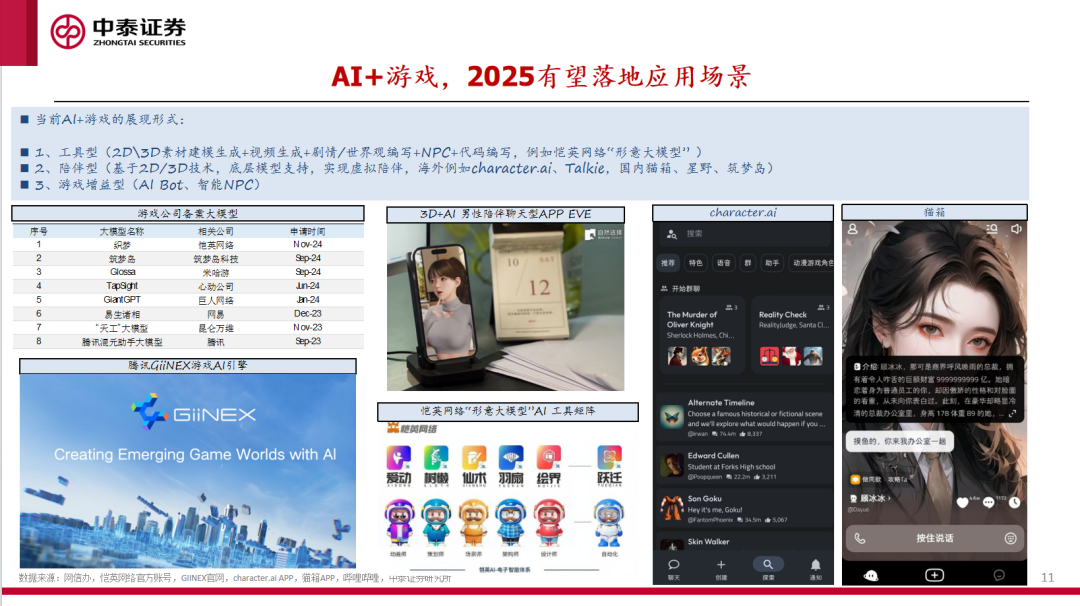Image resolution: width=1080 pixels, height=606 pixels.
Task: Open the messages bubble icon in 猫箱 bottom bar
Action: coord(999,575)
